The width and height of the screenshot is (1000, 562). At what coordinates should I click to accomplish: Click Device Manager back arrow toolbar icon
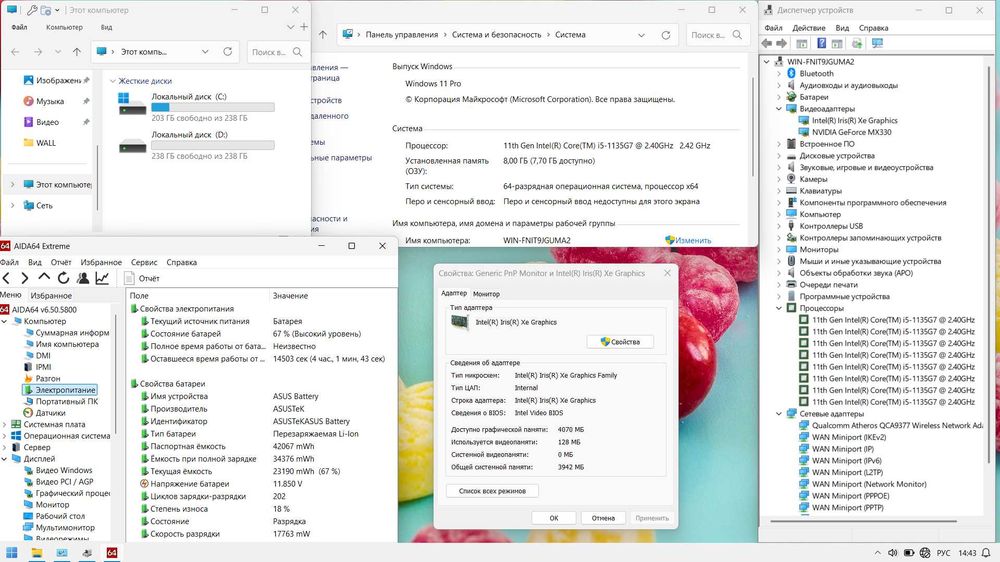pos(767,43)
